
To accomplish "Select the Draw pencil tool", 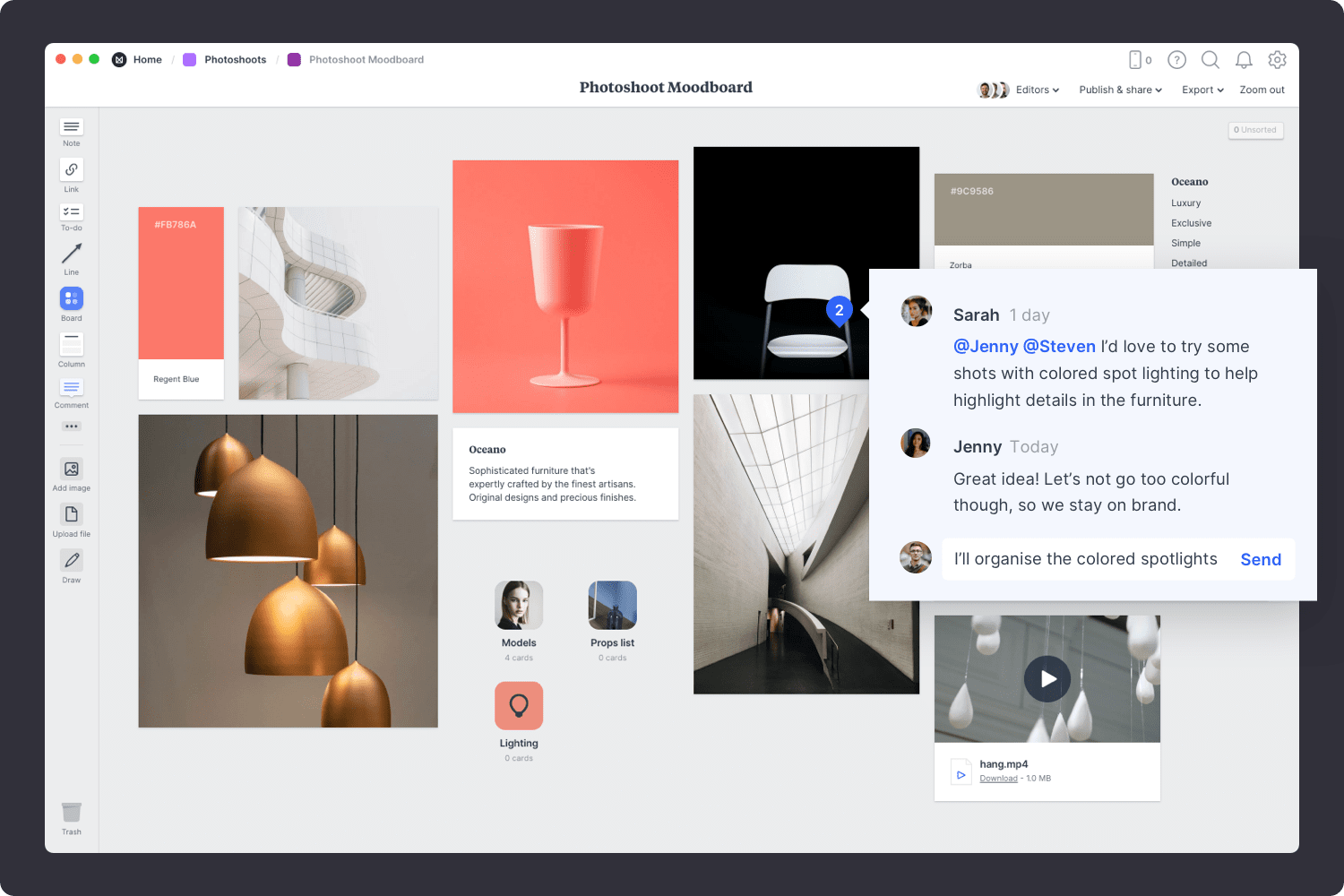I will [x=72, y=561].
